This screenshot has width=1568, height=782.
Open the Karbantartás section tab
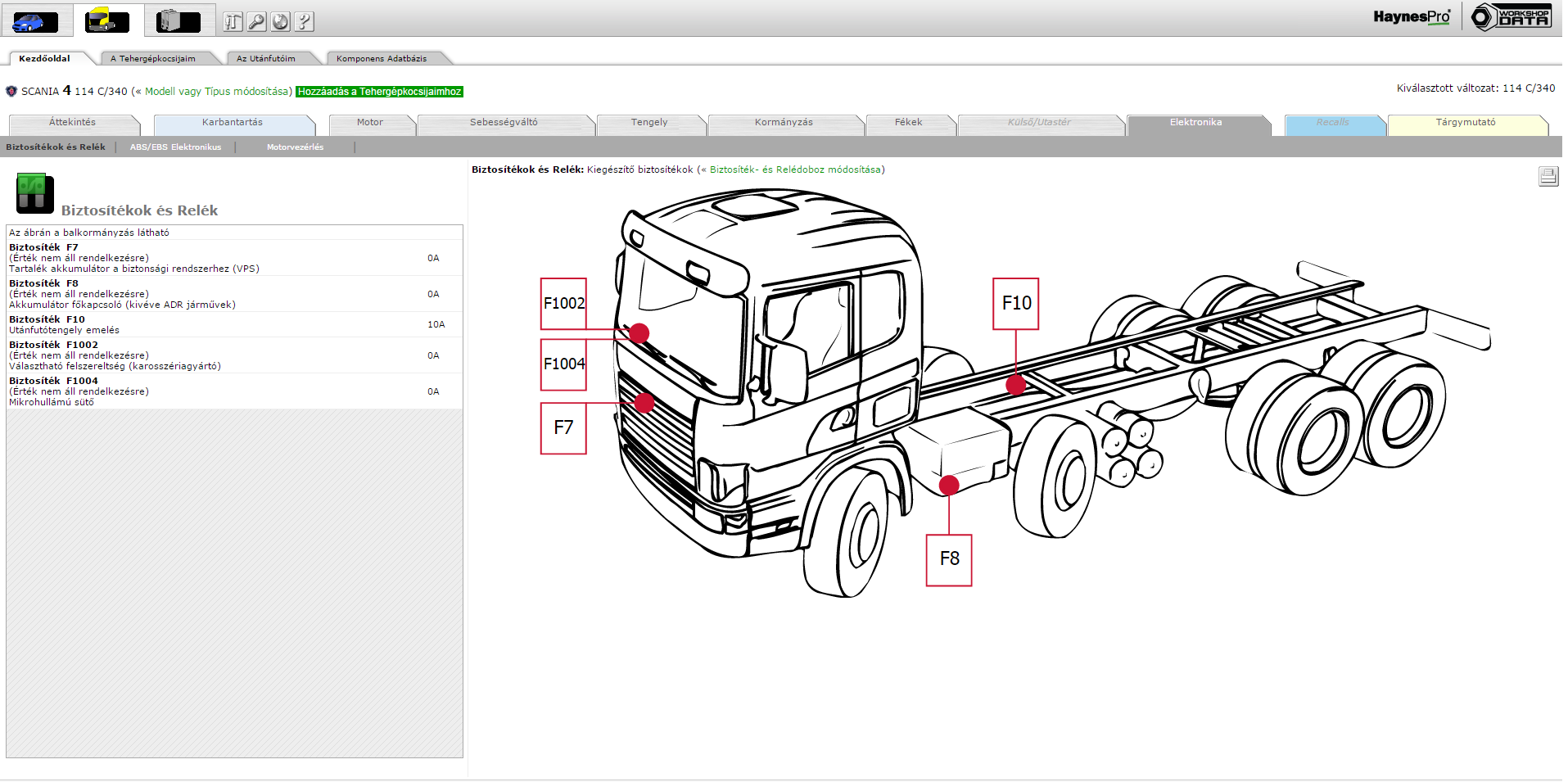233,123
